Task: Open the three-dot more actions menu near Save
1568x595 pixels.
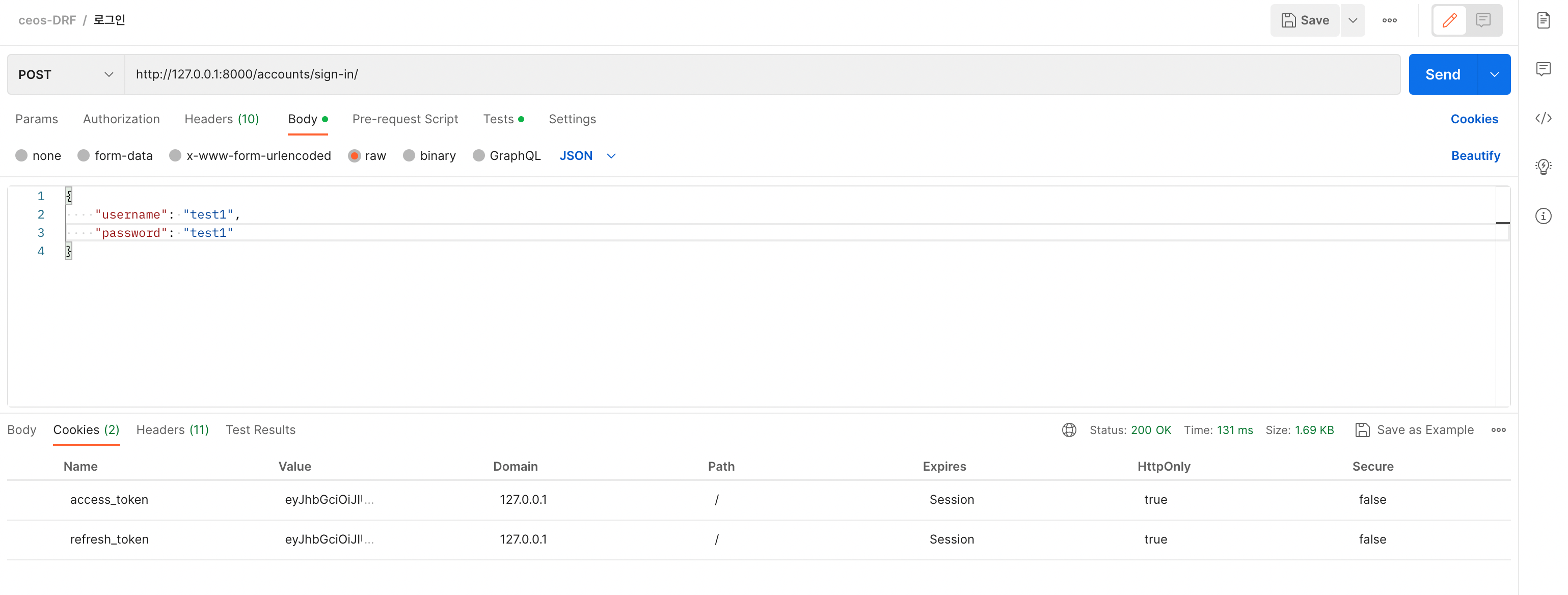Action: tap(1390, 20)
